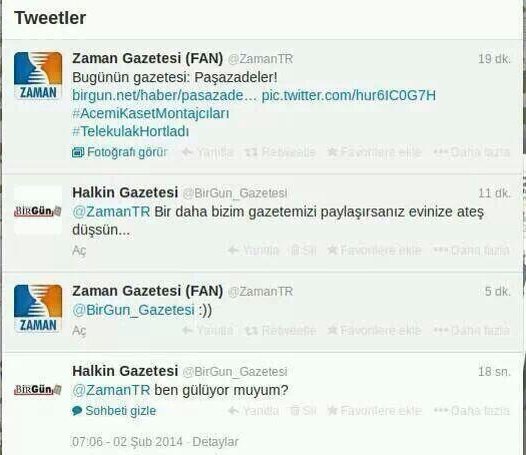Retweet the Paşazadeler tweet
The width and height of the screenshot is (526, 455).
[x=280, y=152]
